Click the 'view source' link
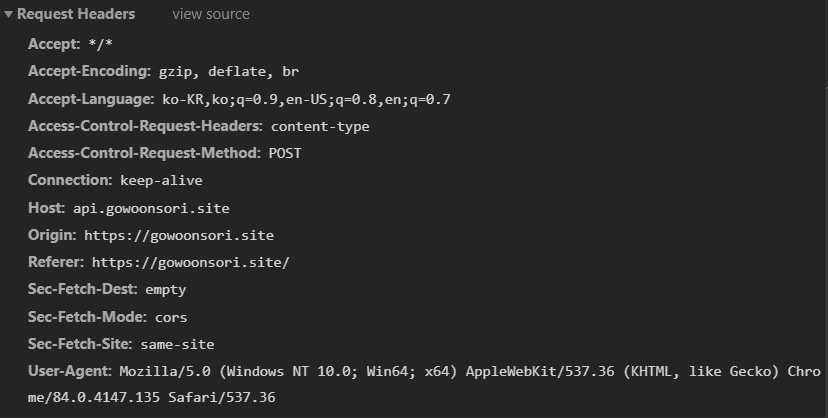Screen dimensions: 828x418 click(x=211, y=15)
